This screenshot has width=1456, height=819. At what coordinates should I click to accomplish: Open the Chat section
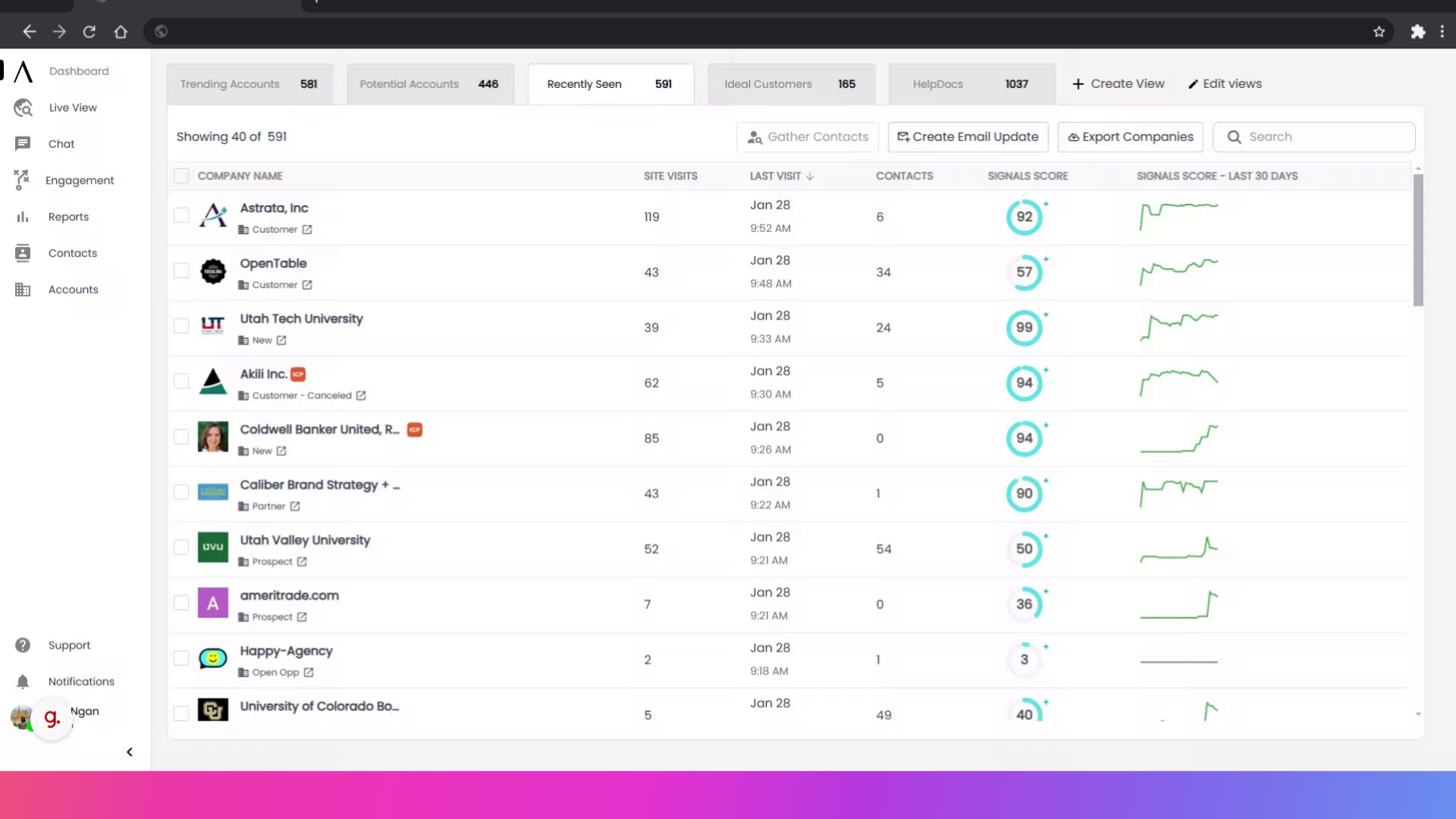tap(61, 143)
